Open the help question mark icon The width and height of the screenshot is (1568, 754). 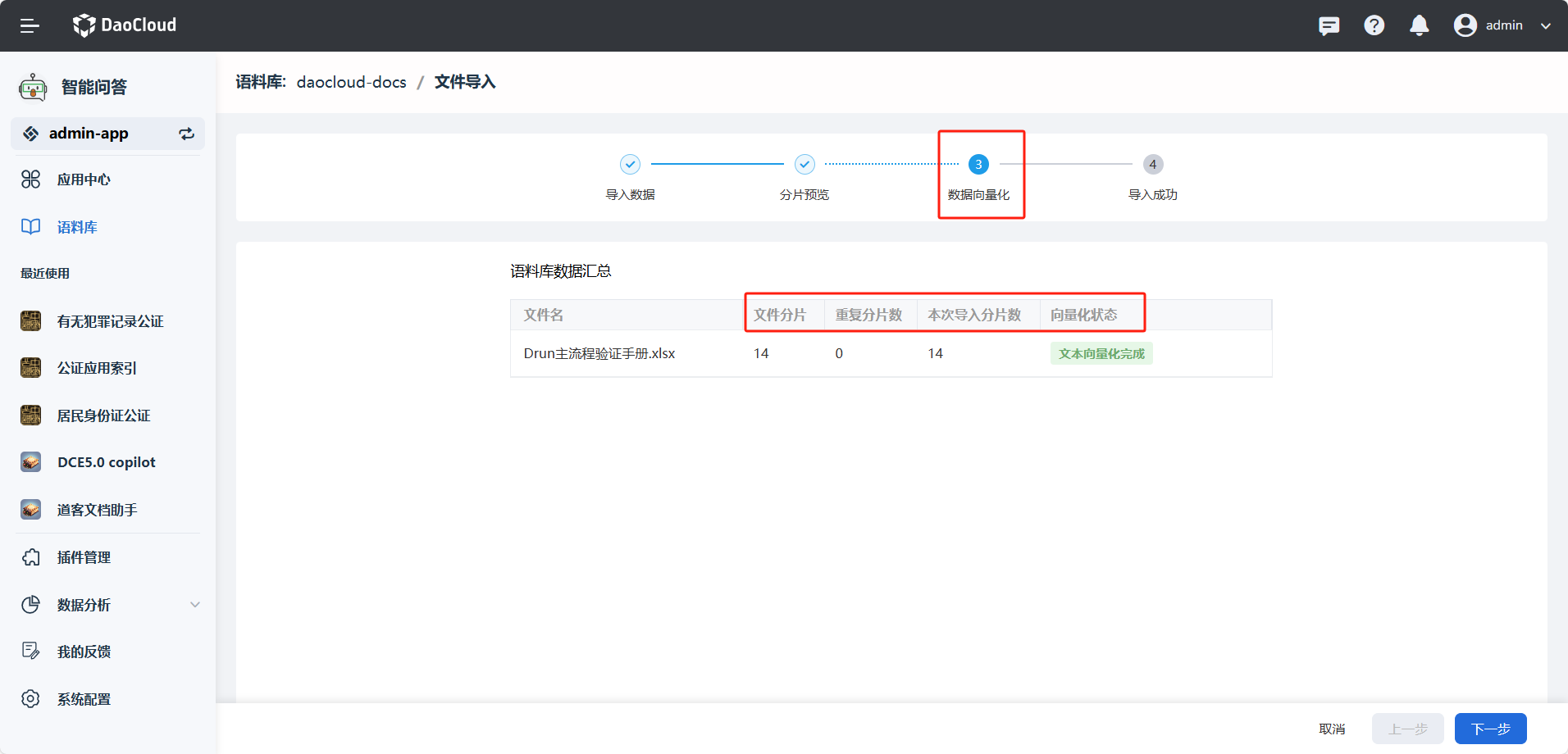(1374, 25)
